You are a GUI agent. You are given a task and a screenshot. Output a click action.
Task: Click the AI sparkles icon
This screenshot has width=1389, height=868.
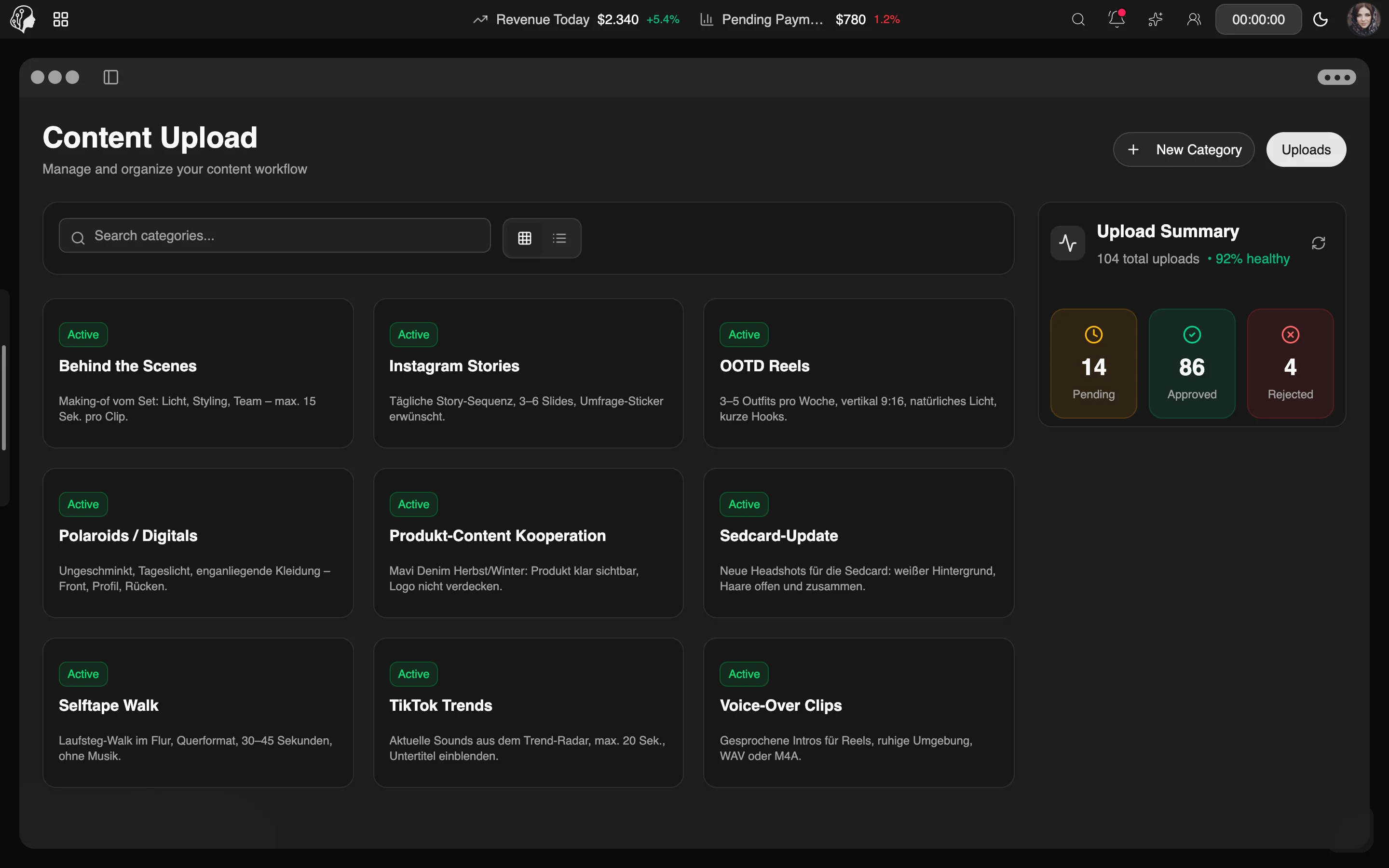[x=1155, y=19]
